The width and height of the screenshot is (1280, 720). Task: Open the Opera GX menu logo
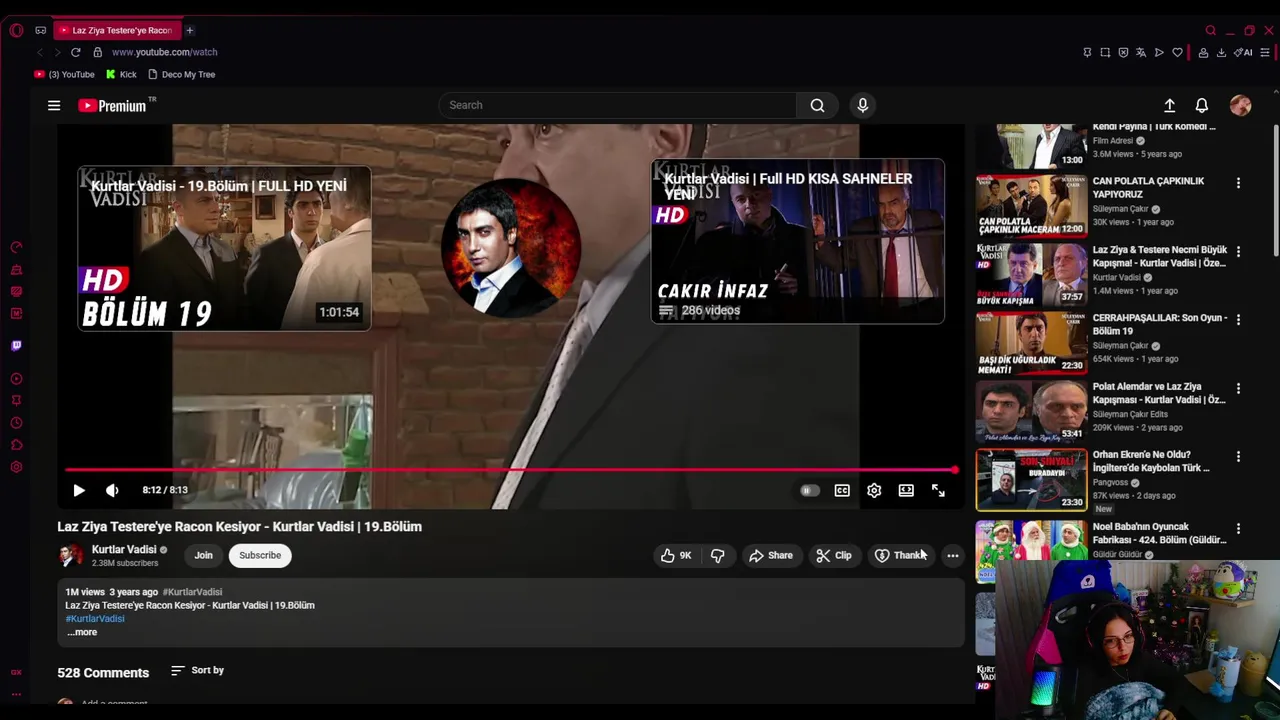click(x=16, y=30)
